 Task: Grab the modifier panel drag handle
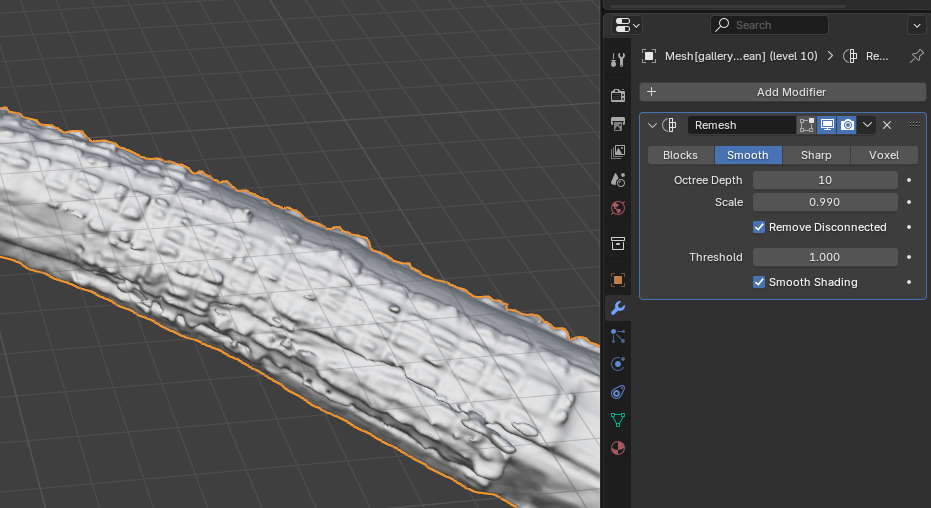coord(914,125)
